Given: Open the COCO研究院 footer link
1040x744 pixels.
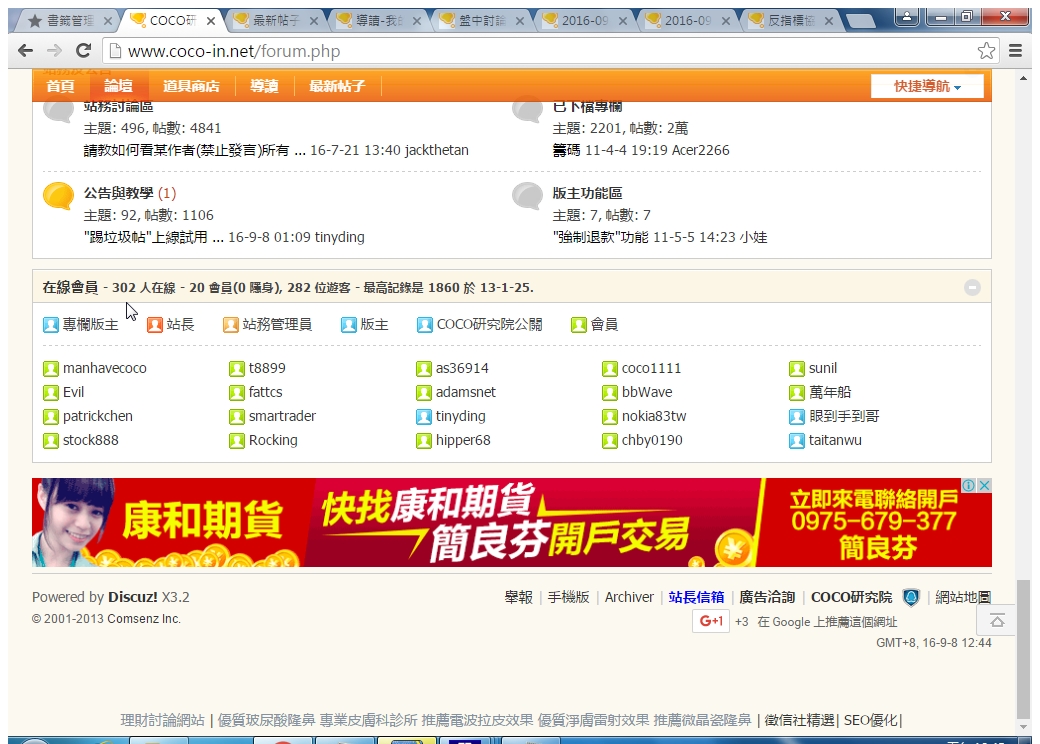Looking at the screenshot, I should tap(851, 597).
